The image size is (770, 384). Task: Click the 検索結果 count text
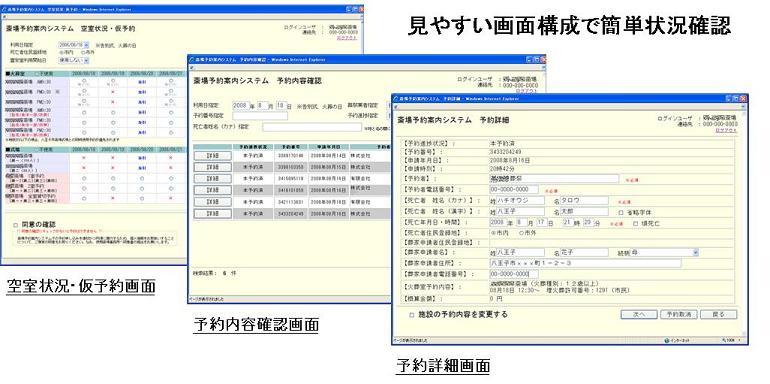click(216, 272)
